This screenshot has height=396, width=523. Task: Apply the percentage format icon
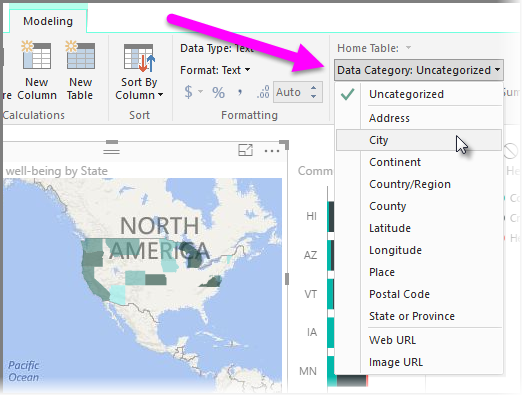218,92
